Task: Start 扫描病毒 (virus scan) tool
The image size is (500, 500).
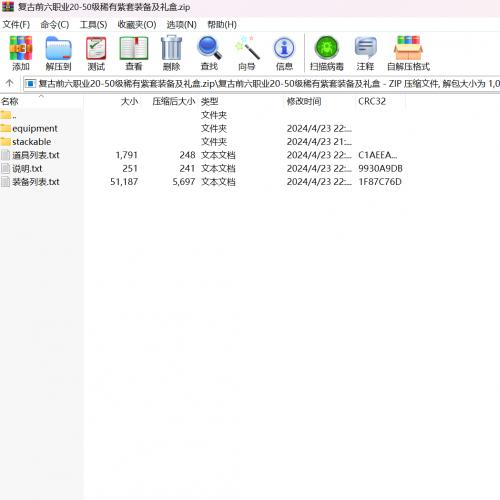Action: click(x=327, y=53)
